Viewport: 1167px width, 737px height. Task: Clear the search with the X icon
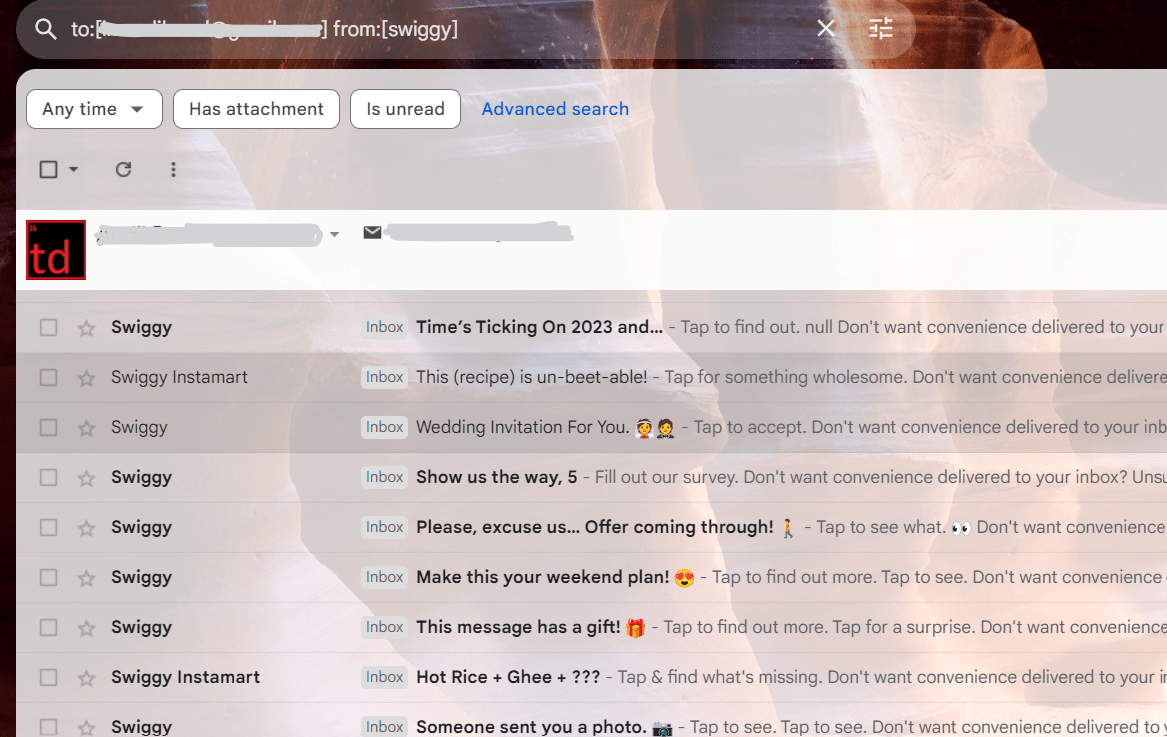tap(825, 28)
